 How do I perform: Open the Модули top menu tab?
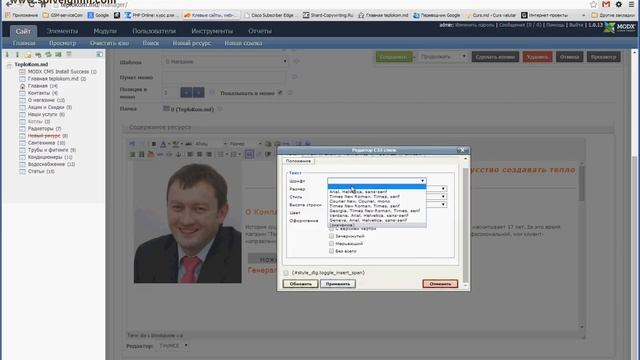105,31
